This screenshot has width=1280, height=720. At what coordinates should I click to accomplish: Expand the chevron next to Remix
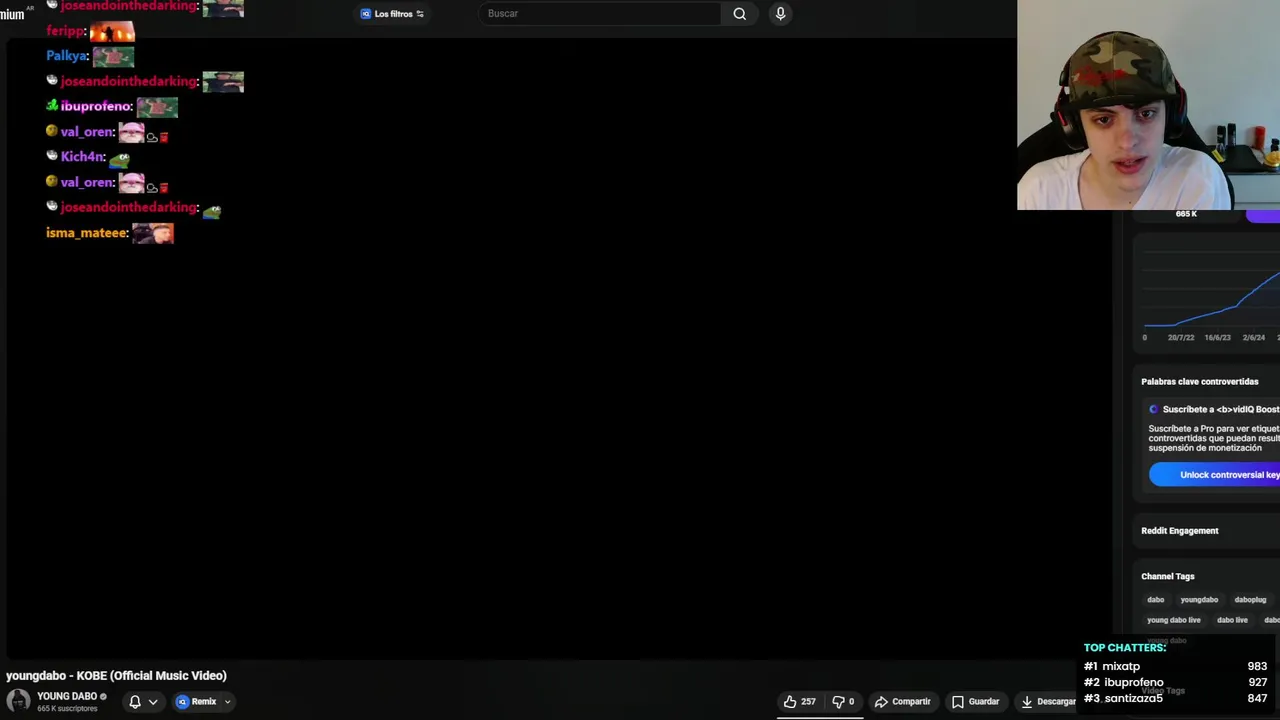[228, 702]
